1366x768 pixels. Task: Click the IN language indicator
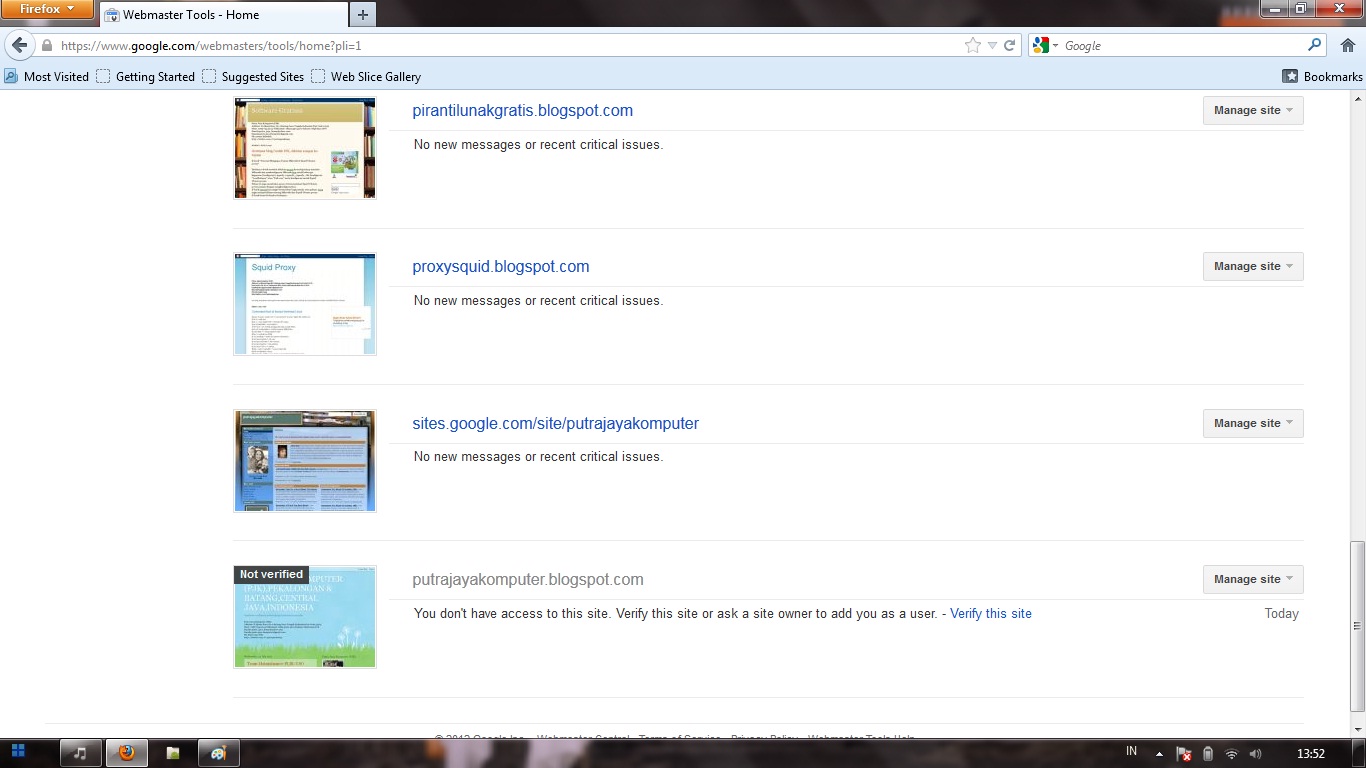(x=1131, y=752)
